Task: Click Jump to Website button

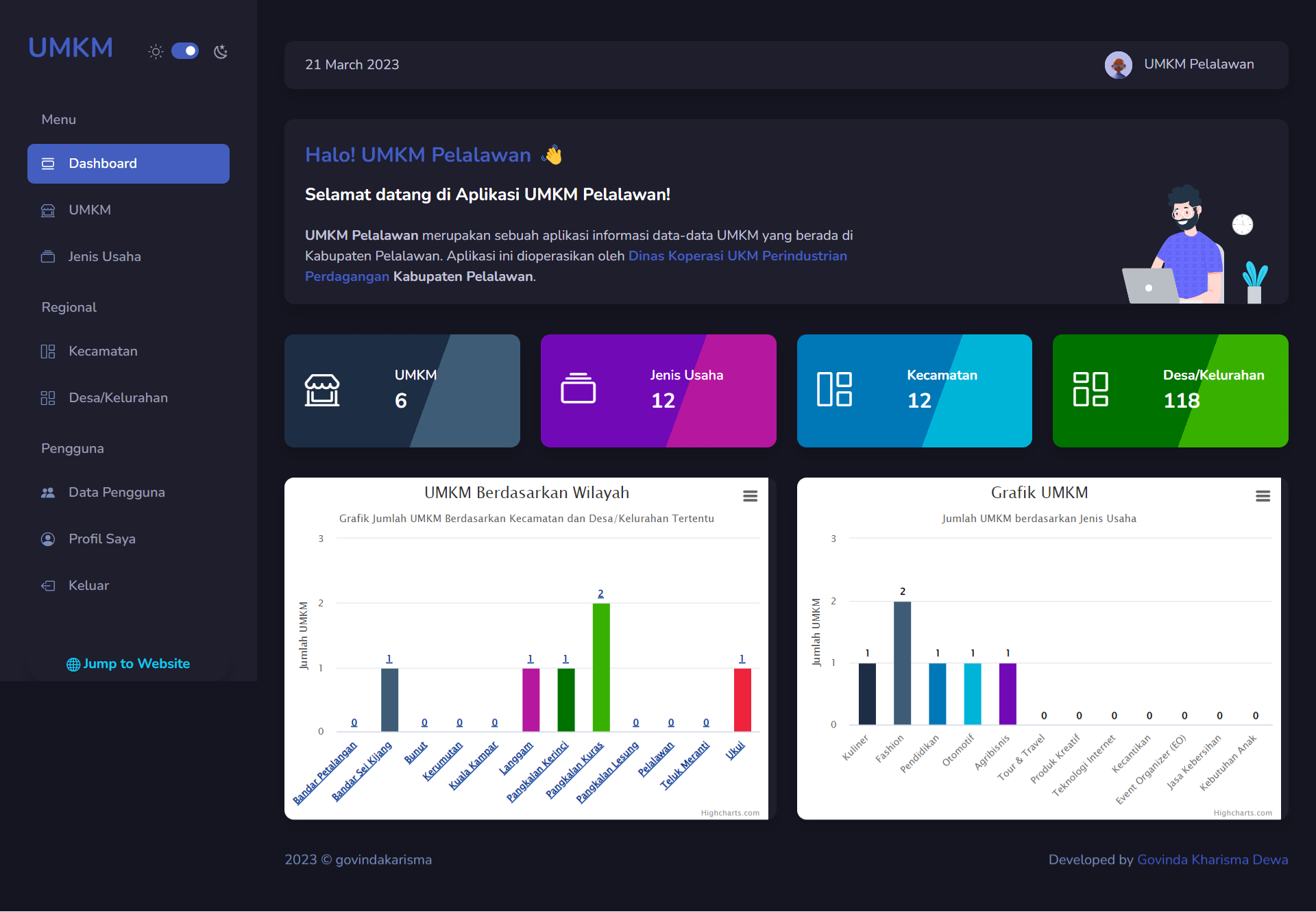Action: pyautogui.click(x=128, y=664)
